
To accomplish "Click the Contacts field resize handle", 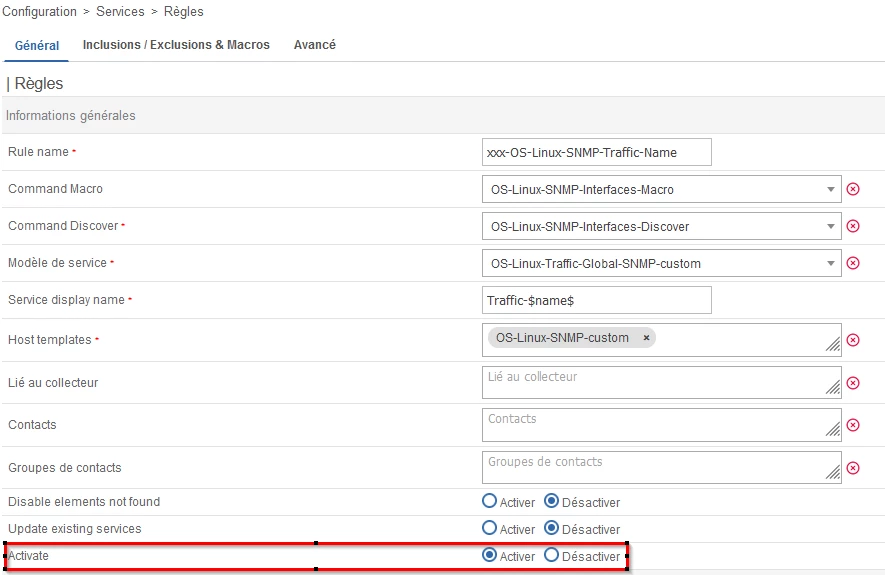I will [833, 429].
